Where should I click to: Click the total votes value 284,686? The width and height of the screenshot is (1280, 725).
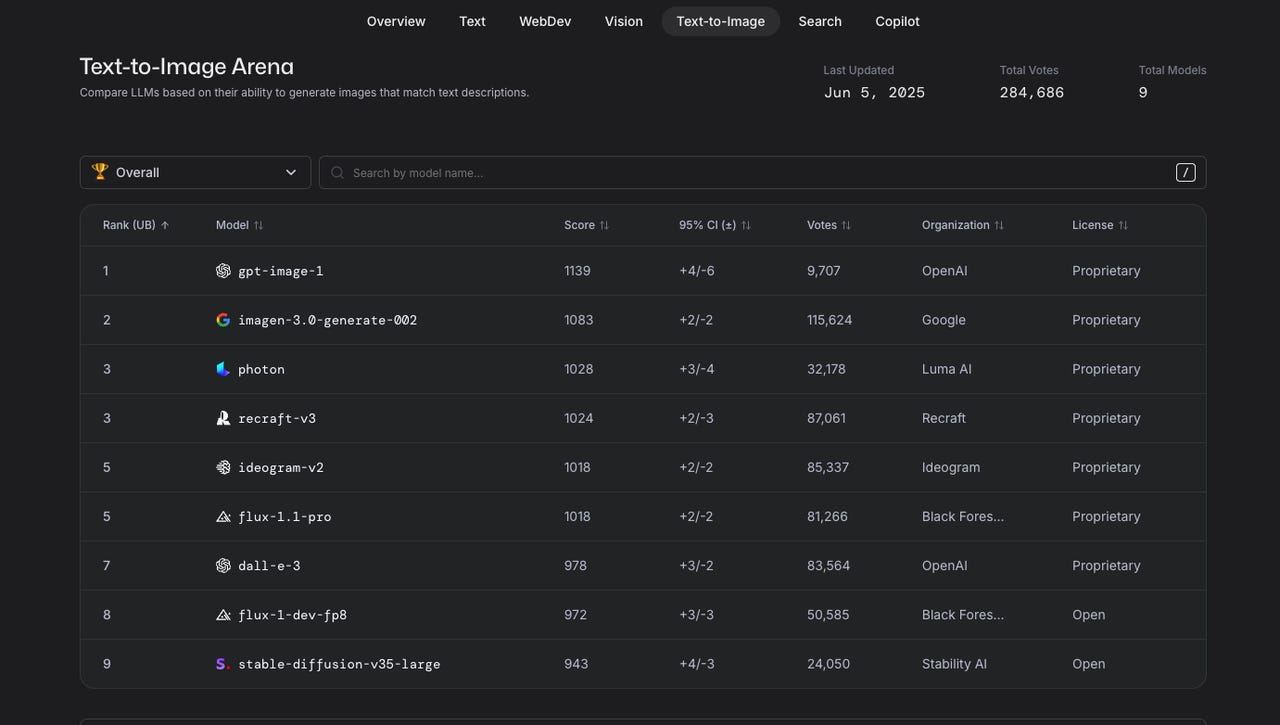point(1032,93)
